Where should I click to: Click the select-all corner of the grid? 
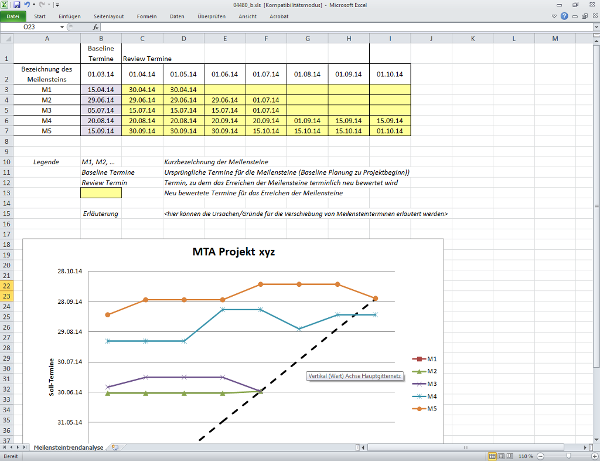[x=6, y=39]
